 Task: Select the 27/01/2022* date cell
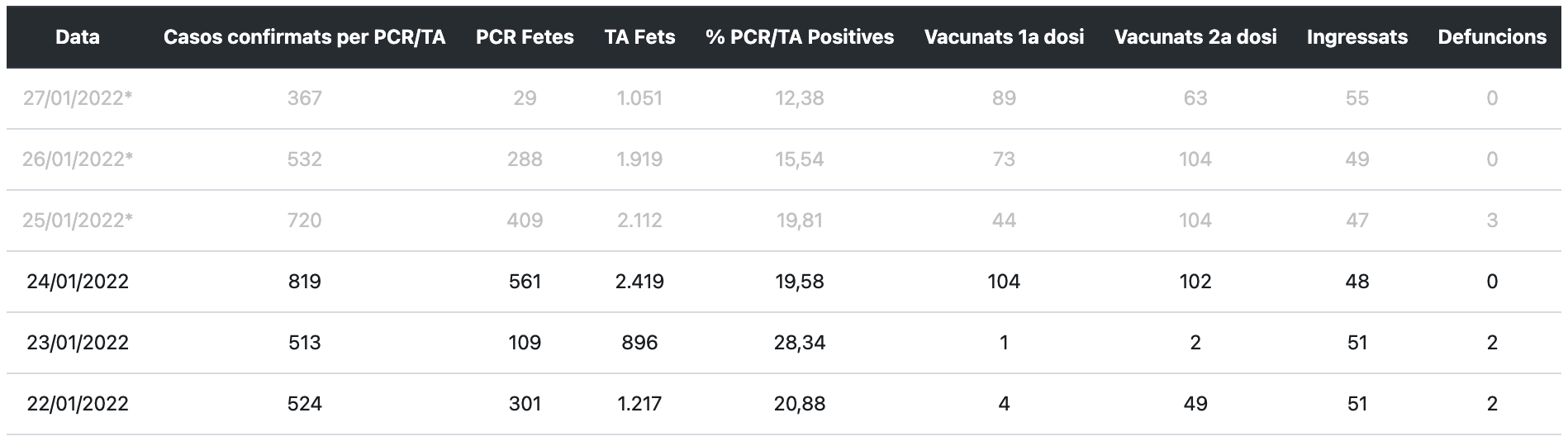click(78, 98)
